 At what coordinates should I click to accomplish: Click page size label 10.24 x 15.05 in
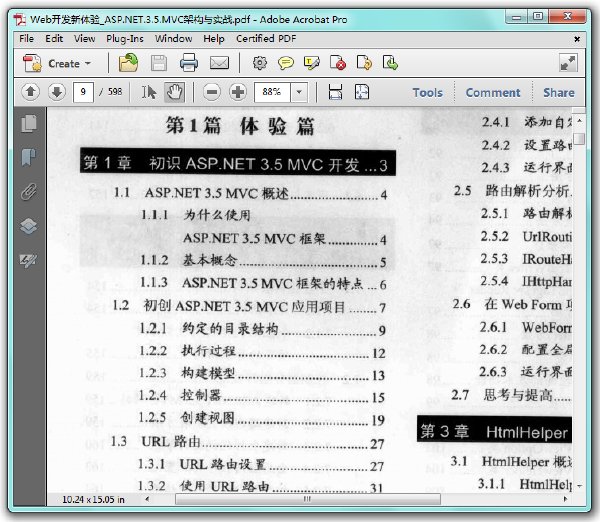pos(93,499)
